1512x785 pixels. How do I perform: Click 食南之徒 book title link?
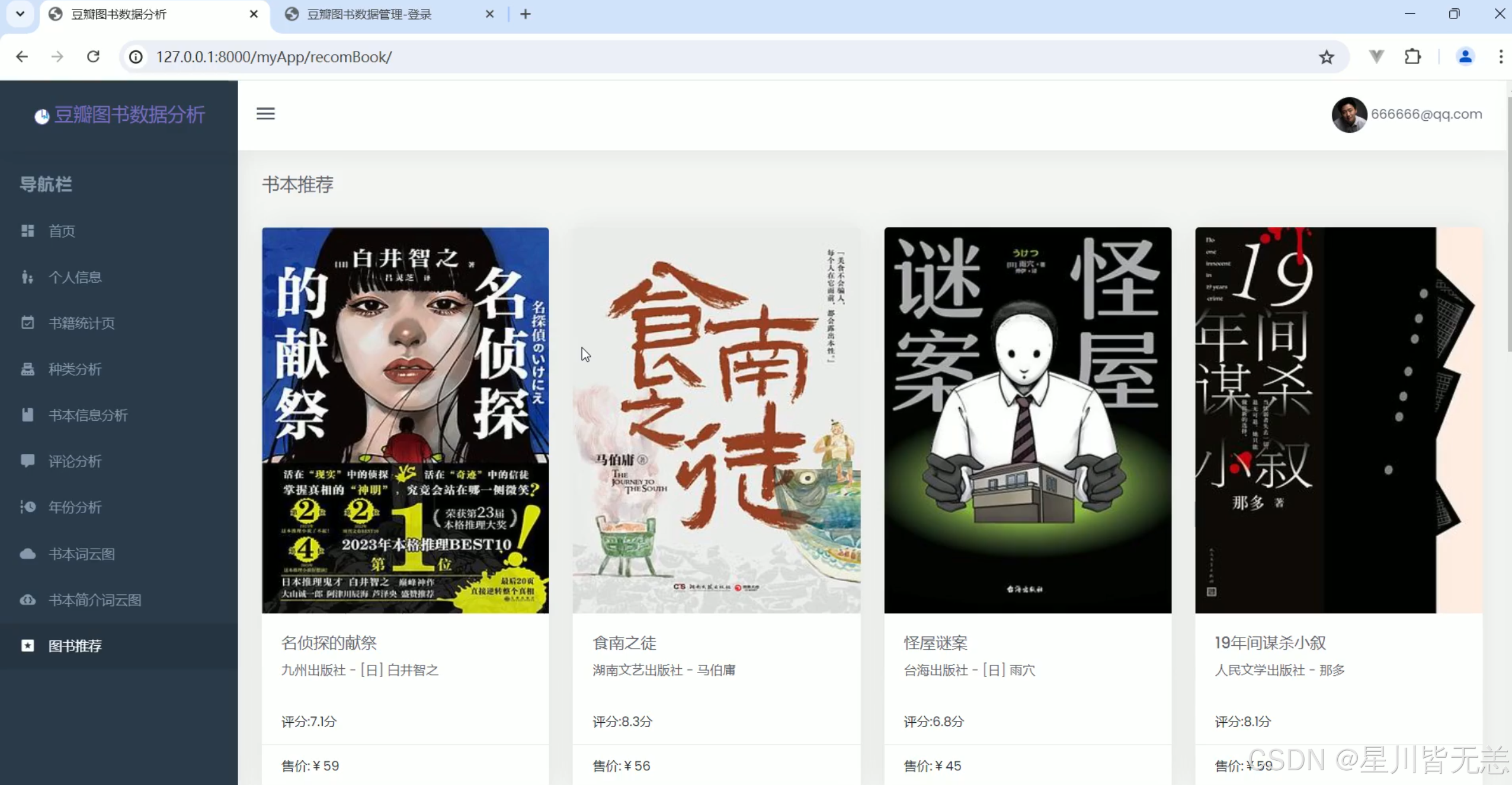(624, 642)
